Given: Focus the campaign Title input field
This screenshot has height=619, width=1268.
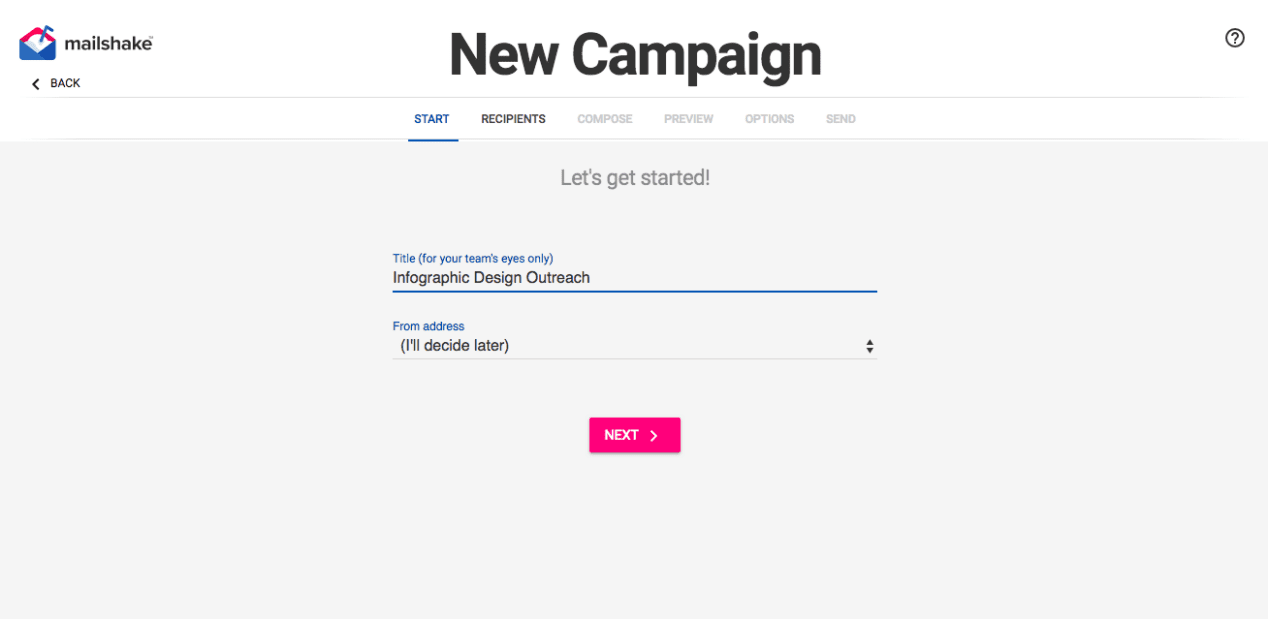Looking at the screenshot, I should click(x=634, y=278).
